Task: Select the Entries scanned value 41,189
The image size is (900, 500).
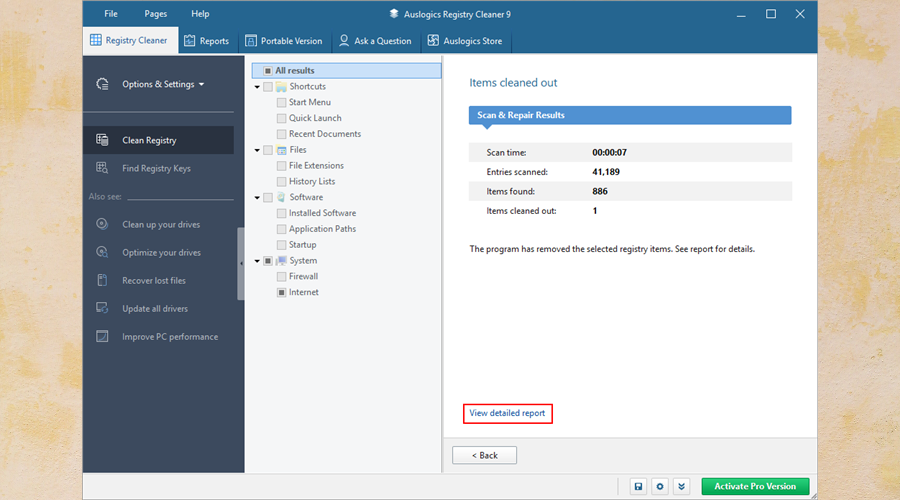Action: click(x=606, y=172)
